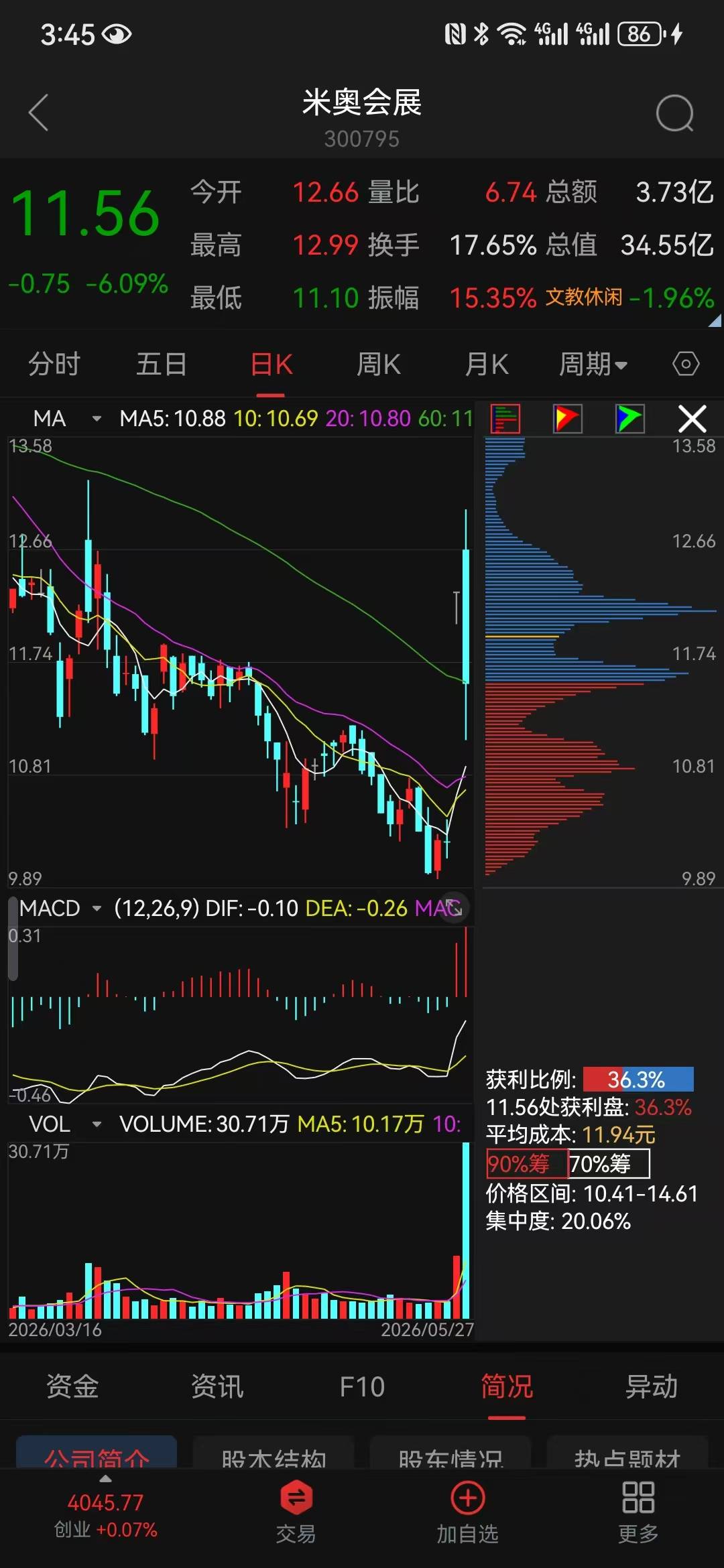Screen dimensions: 724x1568
Task: Select the 月K tab
Action: click(x=487, y=365)
